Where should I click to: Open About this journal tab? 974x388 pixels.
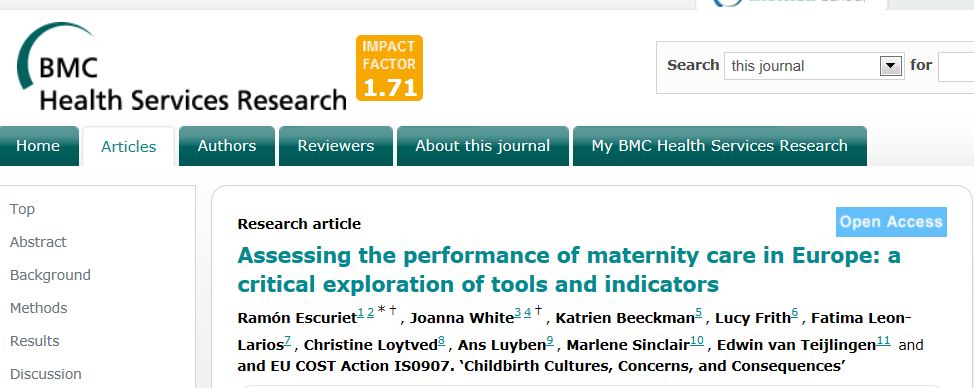tap(483, 146)
